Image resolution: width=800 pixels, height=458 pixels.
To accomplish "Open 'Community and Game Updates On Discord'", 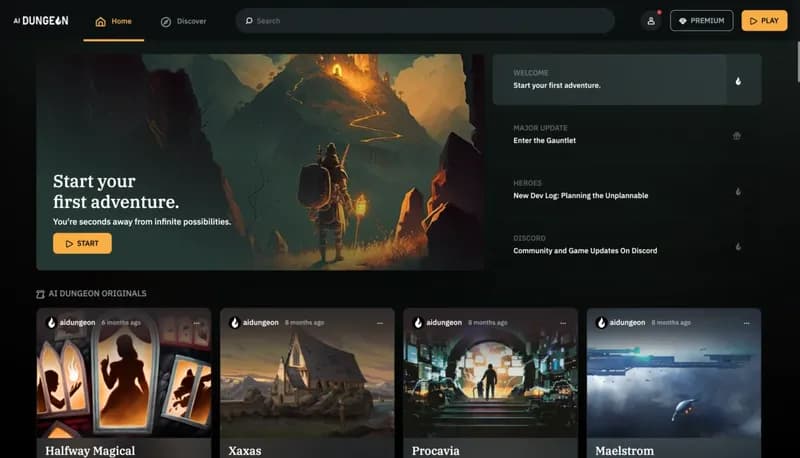I will 627,245.
